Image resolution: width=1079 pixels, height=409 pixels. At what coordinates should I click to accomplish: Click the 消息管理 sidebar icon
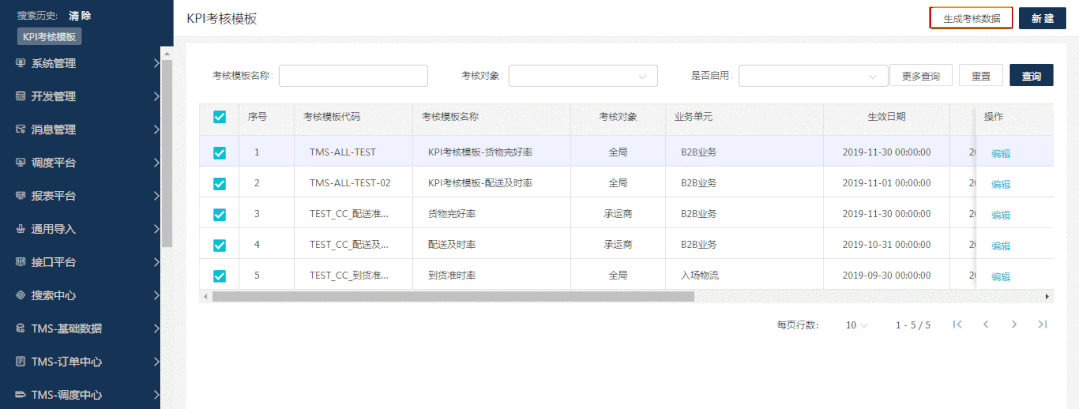pos(21,129)
